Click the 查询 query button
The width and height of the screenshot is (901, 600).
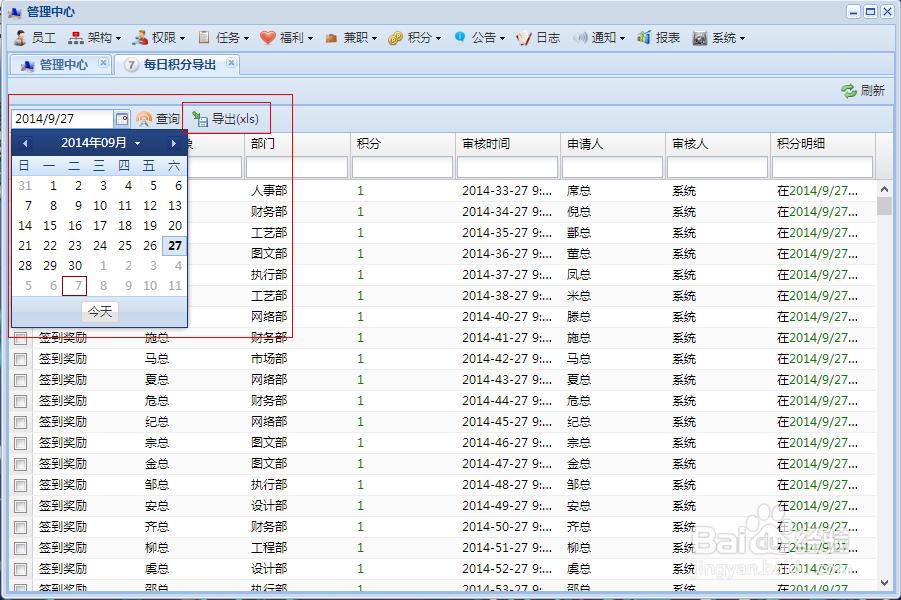coord(159,119)
